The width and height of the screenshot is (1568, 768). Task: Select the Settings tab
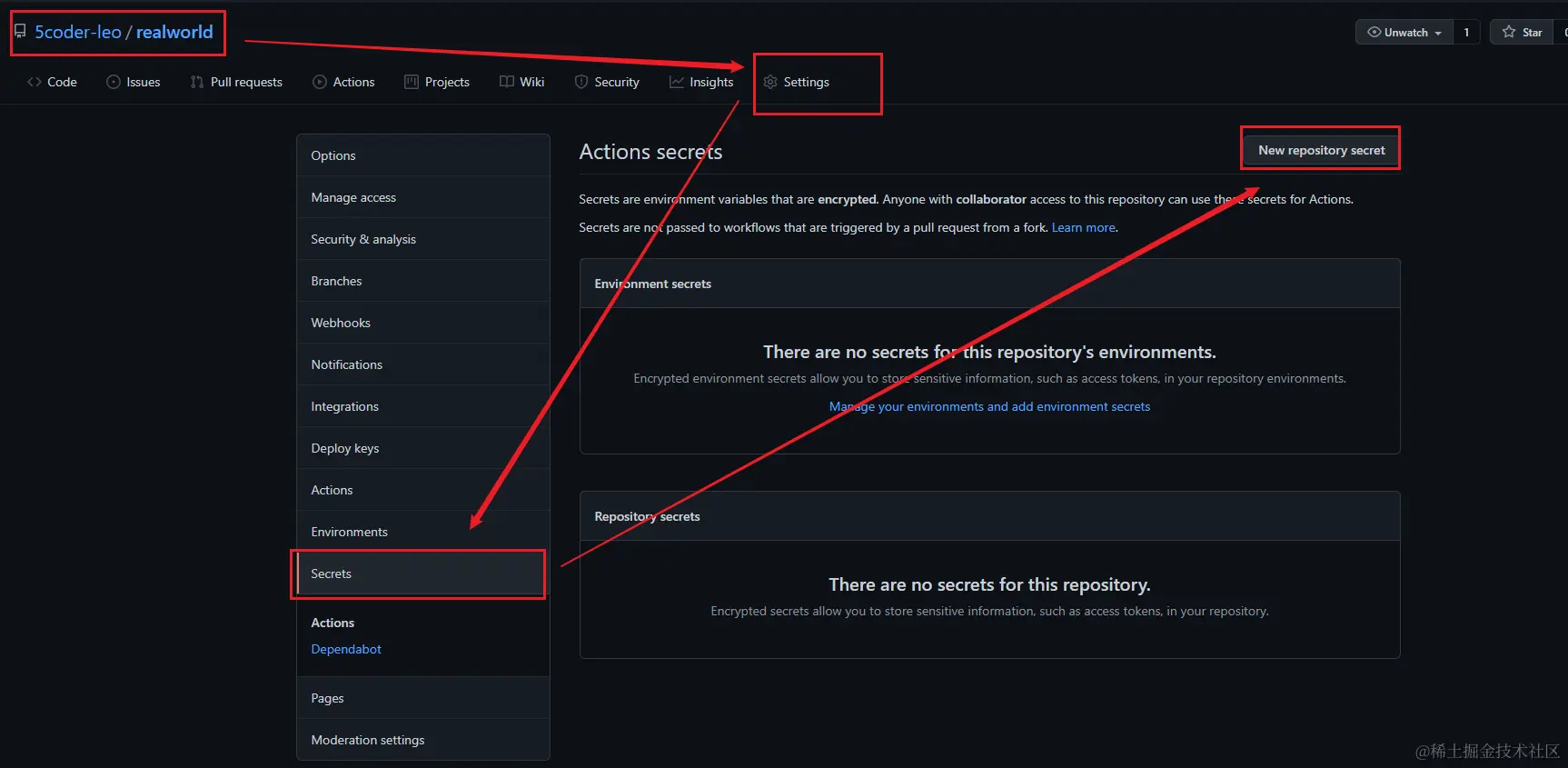[x=797, y=82]
